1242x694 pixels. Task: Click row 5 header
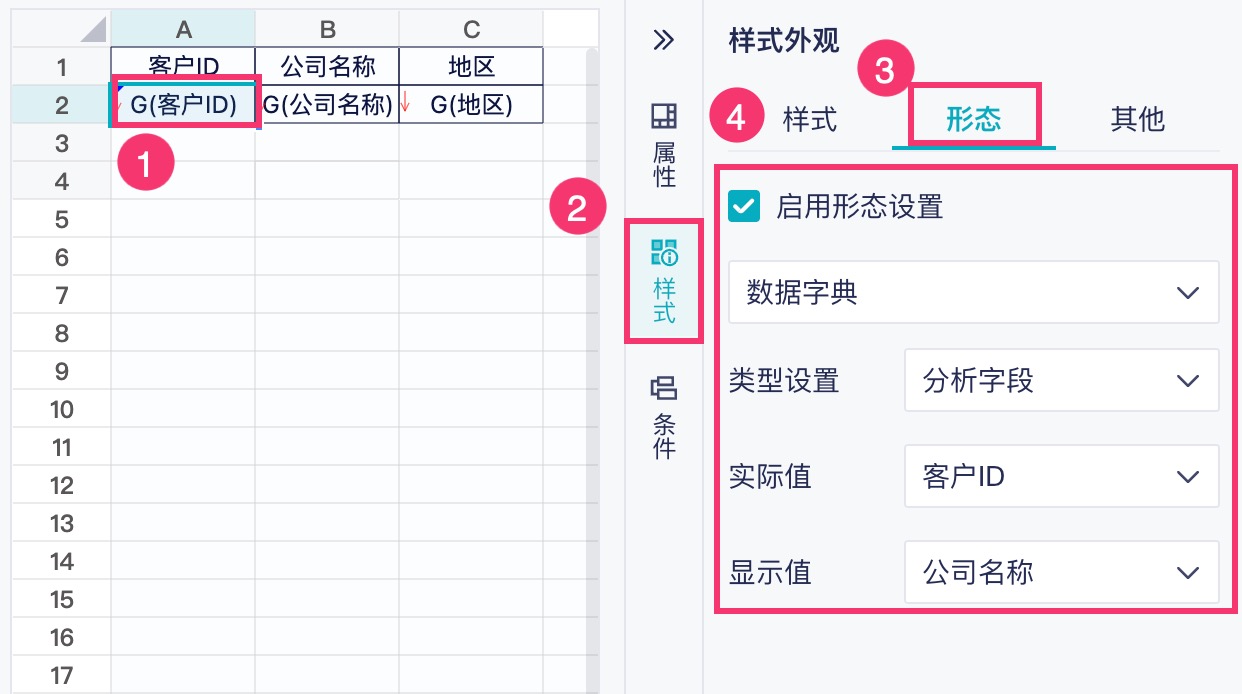(x=61, y=219)
